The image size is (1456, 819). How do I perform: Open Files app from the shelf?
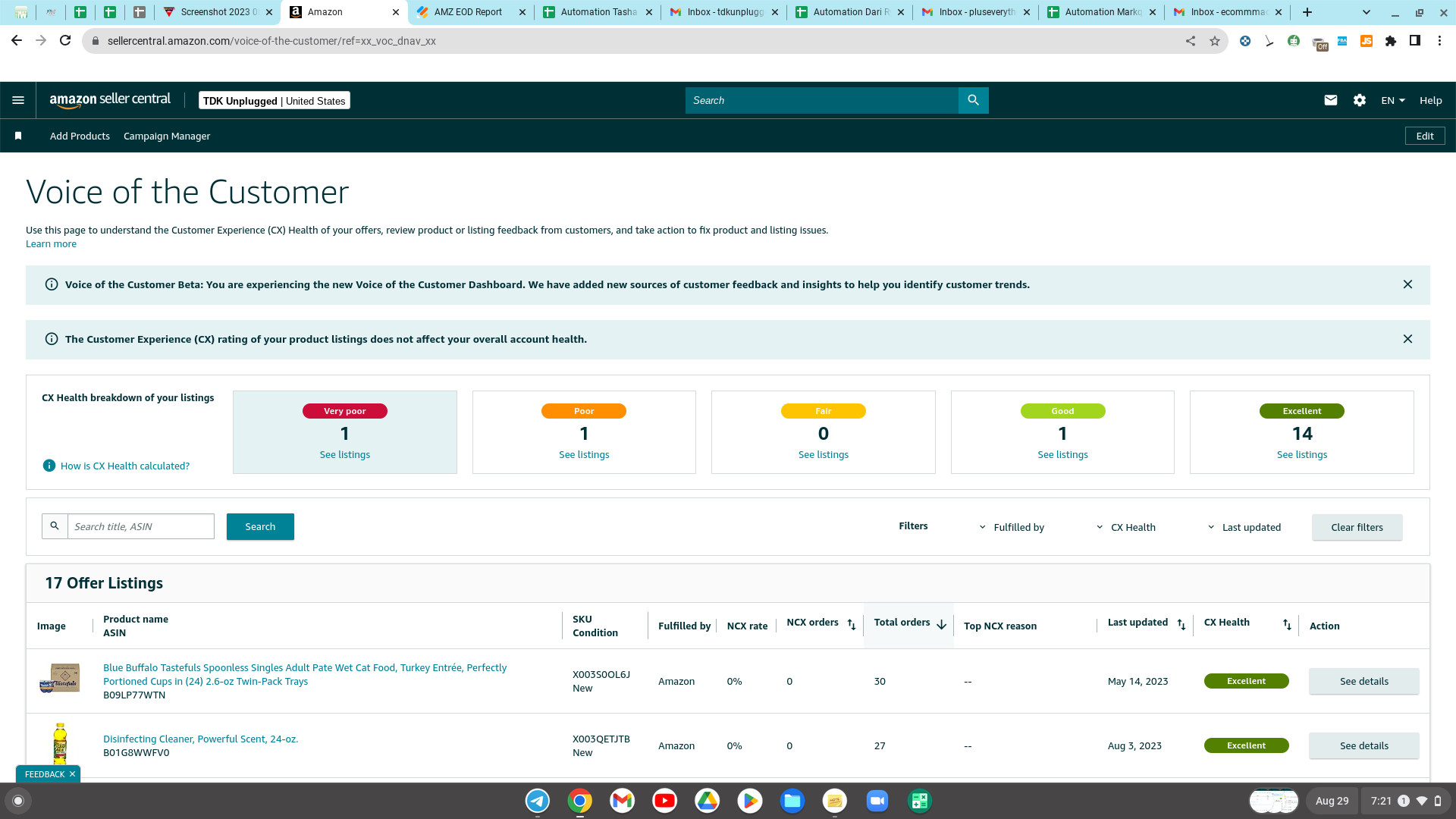pyautogui.click(x=792, y=801)
